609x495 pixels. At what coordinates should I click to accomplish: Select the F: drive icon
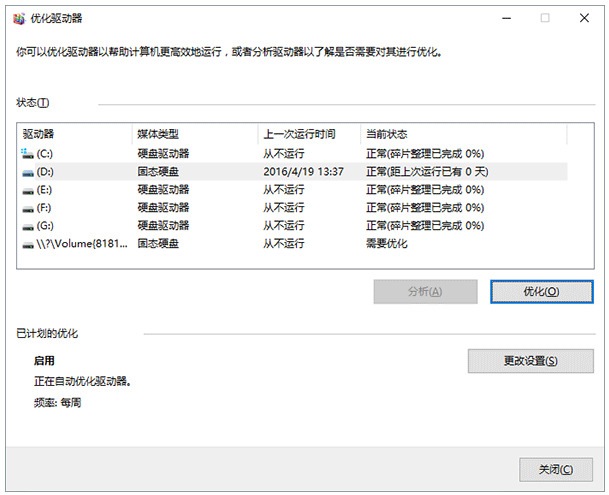[27, 208]
